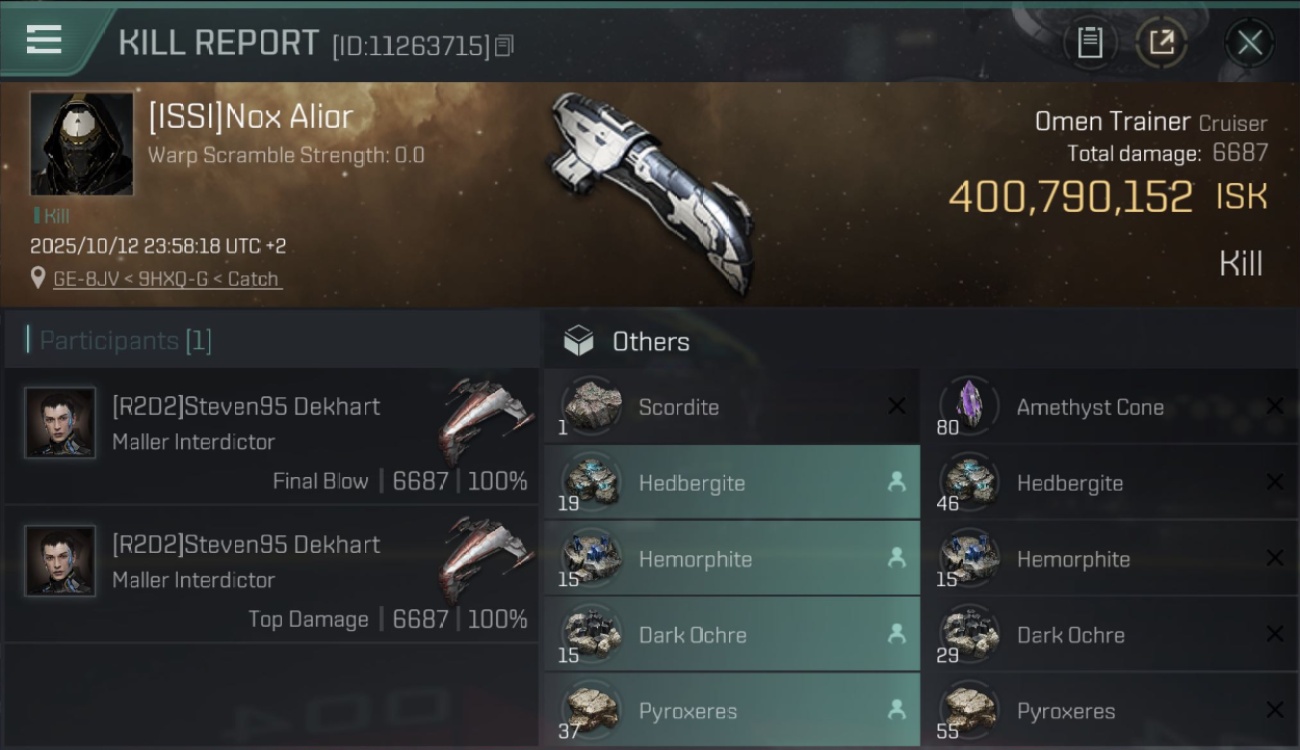
Task: Click the X beside Amethyst Cone
Action: click(x=1274, y=406)
